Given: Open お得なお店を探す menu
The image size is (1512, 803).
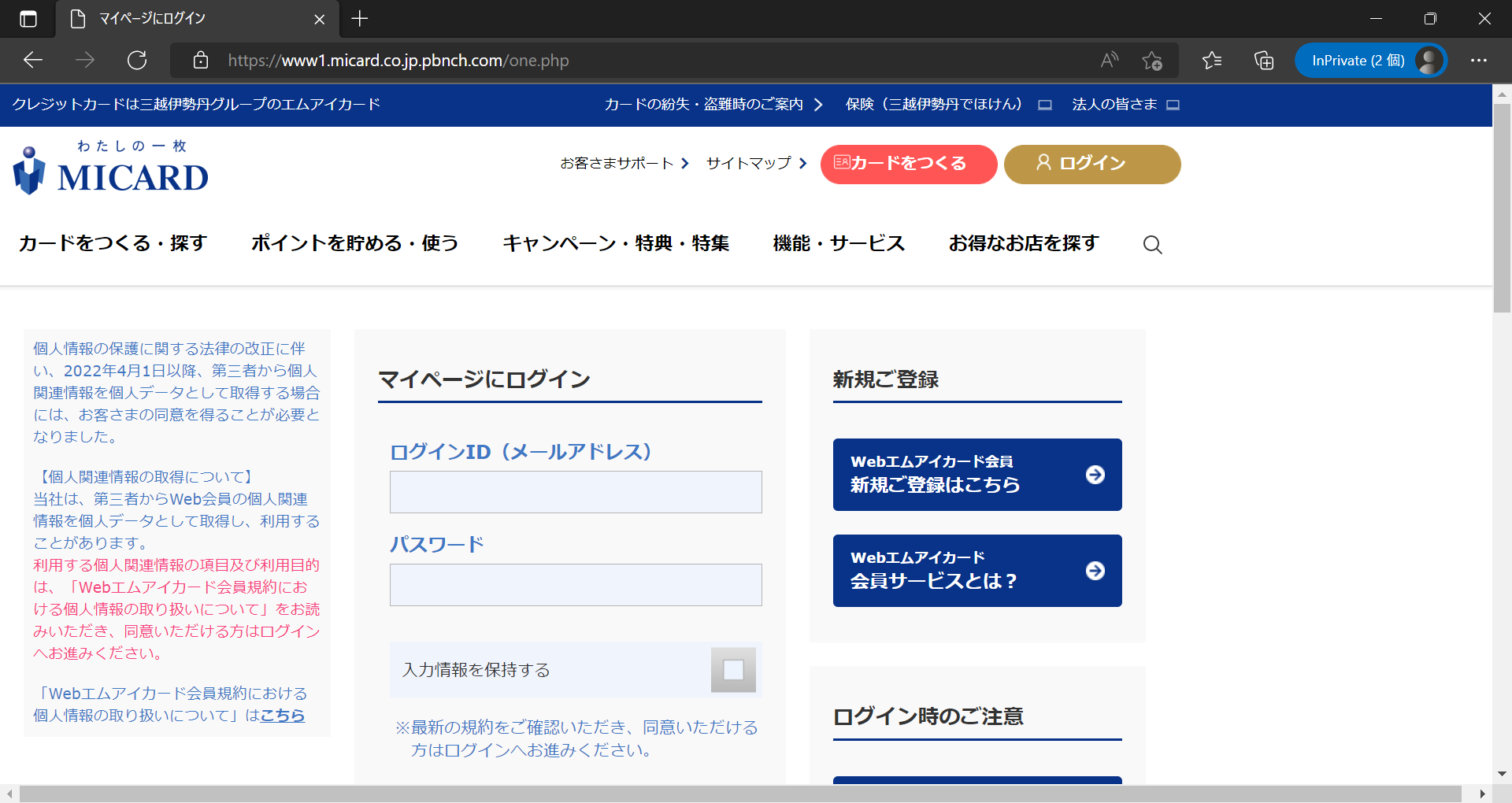Looking at the screenshot, I should tap(1024, 243).
